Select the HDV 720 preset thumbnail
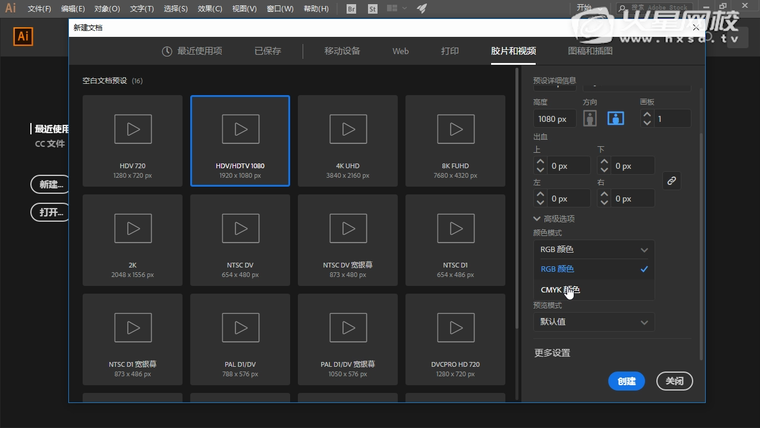Viewport: 760px width, 428px height. click(x=133, y=140)
